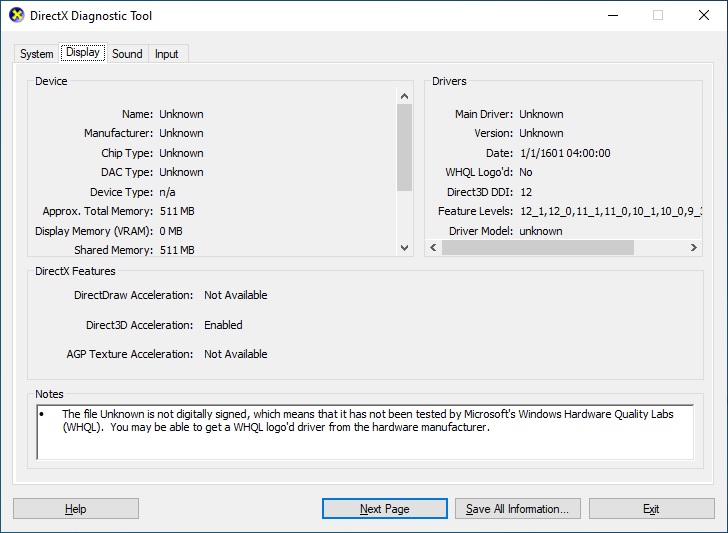Select the Feature Levels value
The width and height of the screenshot is (728, 533).
(611, 211)
